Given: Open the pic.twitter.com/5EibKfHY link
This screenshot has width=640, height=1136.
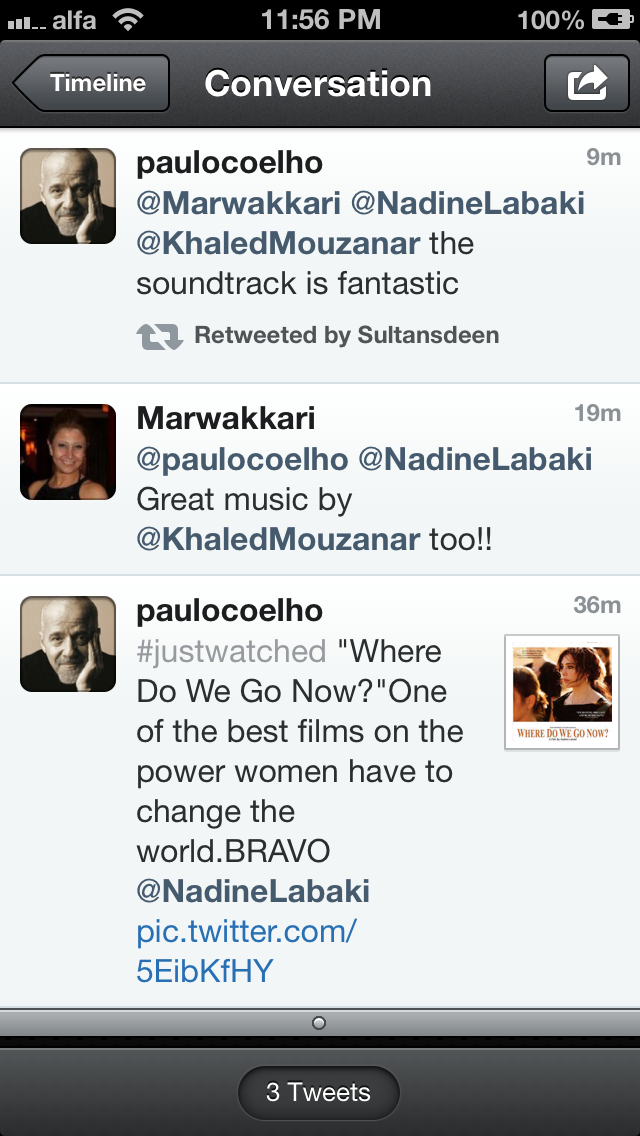Looking at the screenshot, I should click(246, 950).
